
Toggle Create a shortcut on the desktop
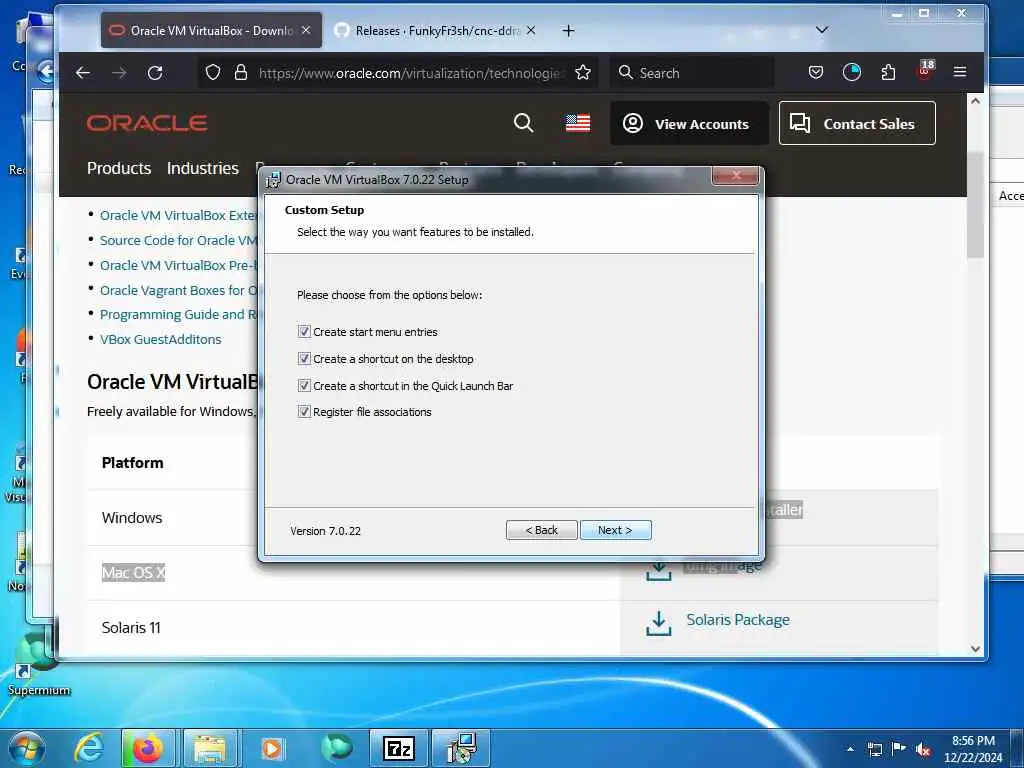[x=304, y=359]
